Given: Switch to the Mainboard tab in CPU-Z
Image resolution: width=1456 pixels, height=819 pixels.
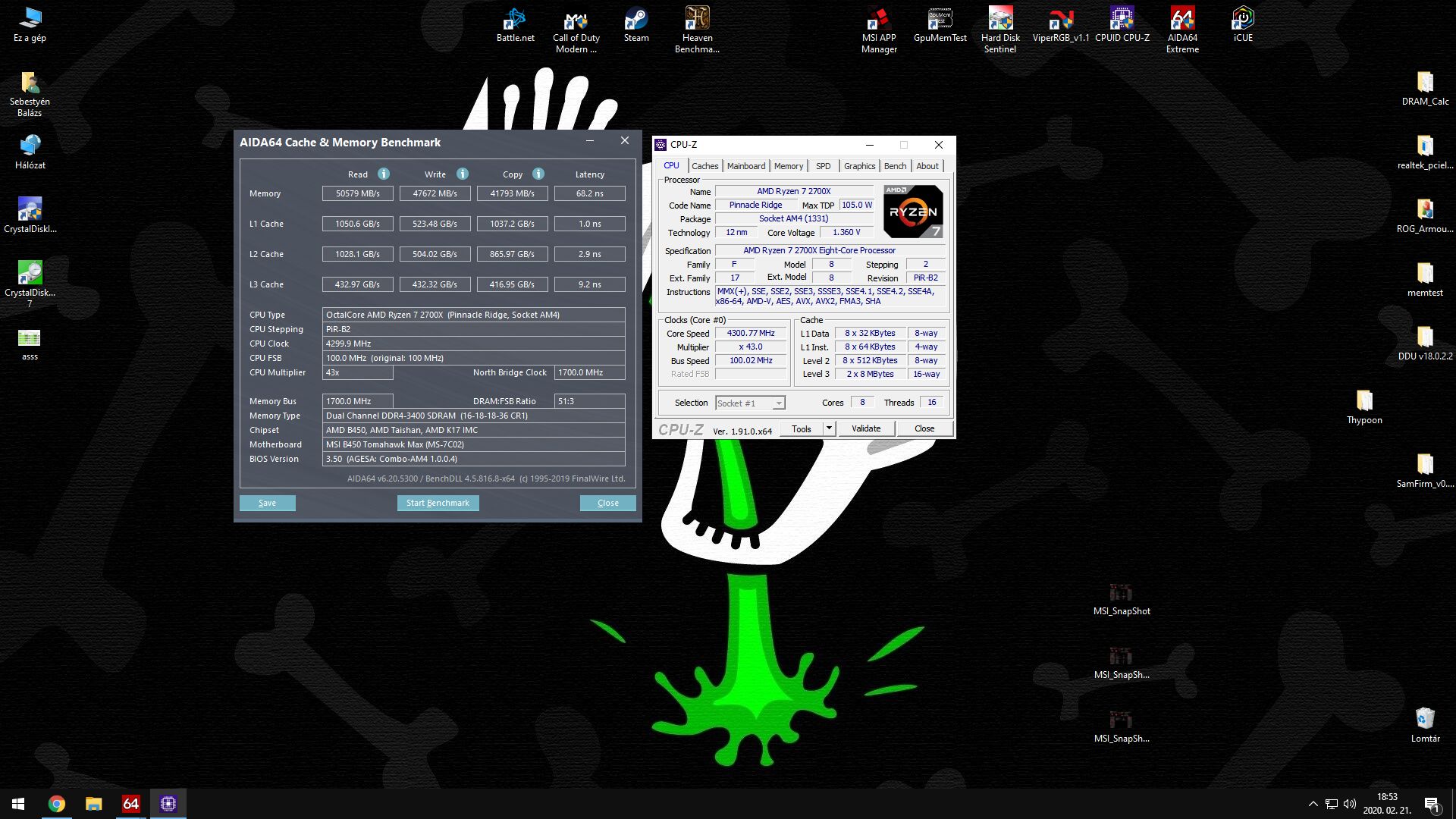Looking at the screenshot, I should tap(746, 166).
